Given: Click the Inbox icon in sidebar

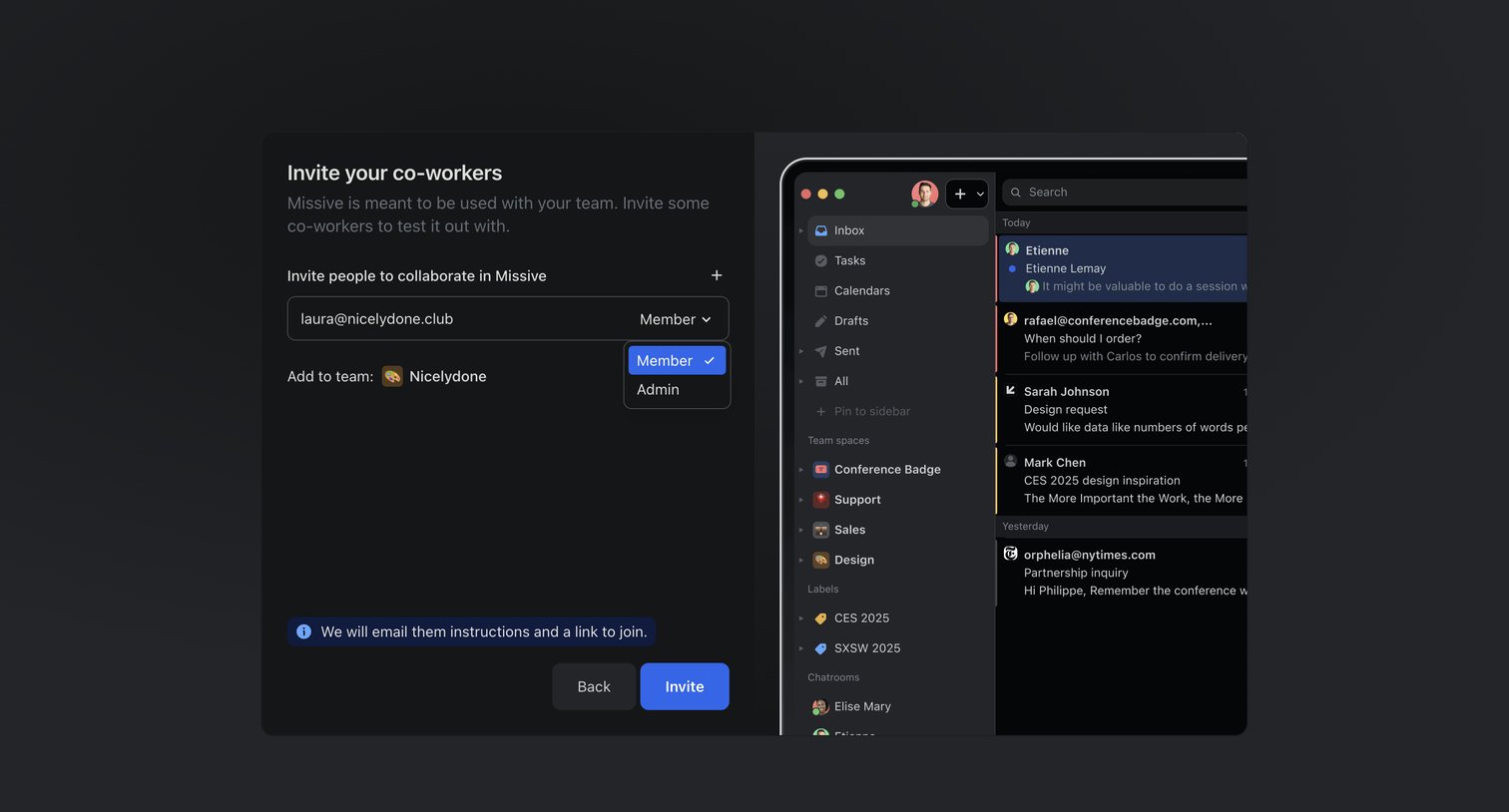Looking at the screenshot, I should (x=820, y=230).
